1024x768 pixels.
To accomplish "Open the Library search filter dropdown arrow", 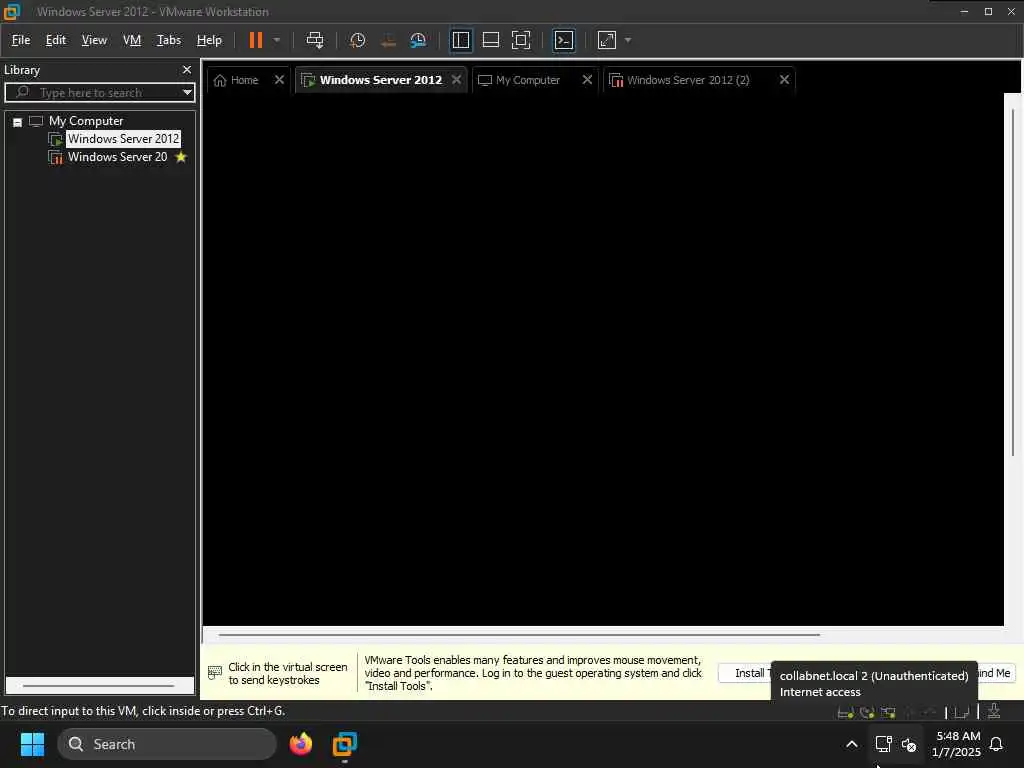I will tap(187, 92).
